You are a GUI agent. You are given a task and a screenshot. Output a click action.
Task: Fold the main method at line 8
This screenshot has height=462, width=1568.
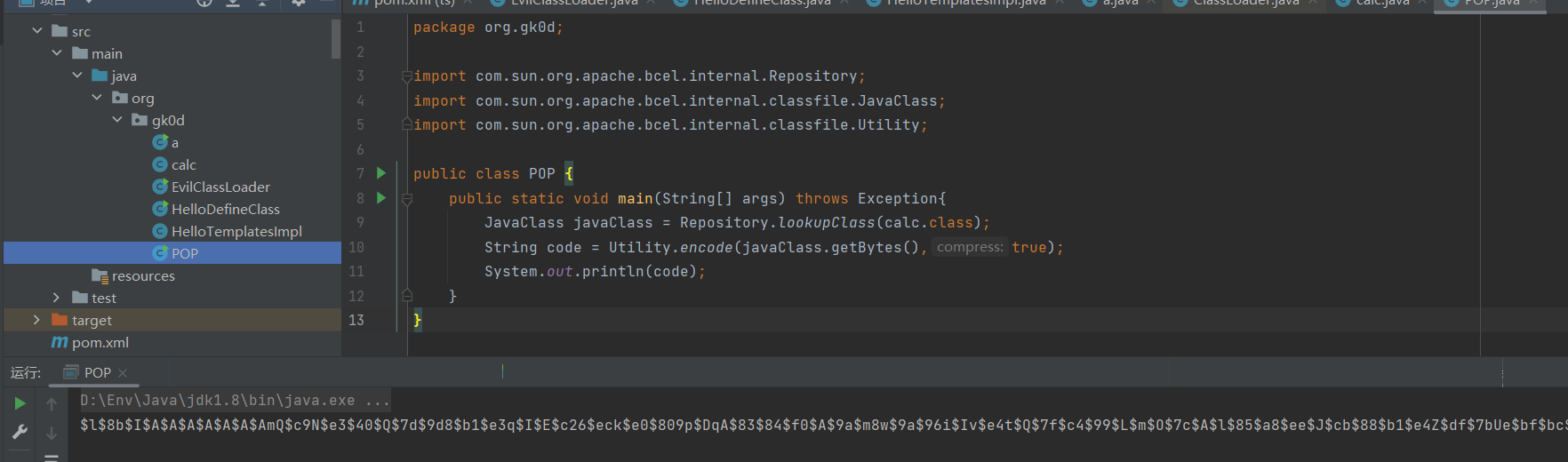point(407,199)
